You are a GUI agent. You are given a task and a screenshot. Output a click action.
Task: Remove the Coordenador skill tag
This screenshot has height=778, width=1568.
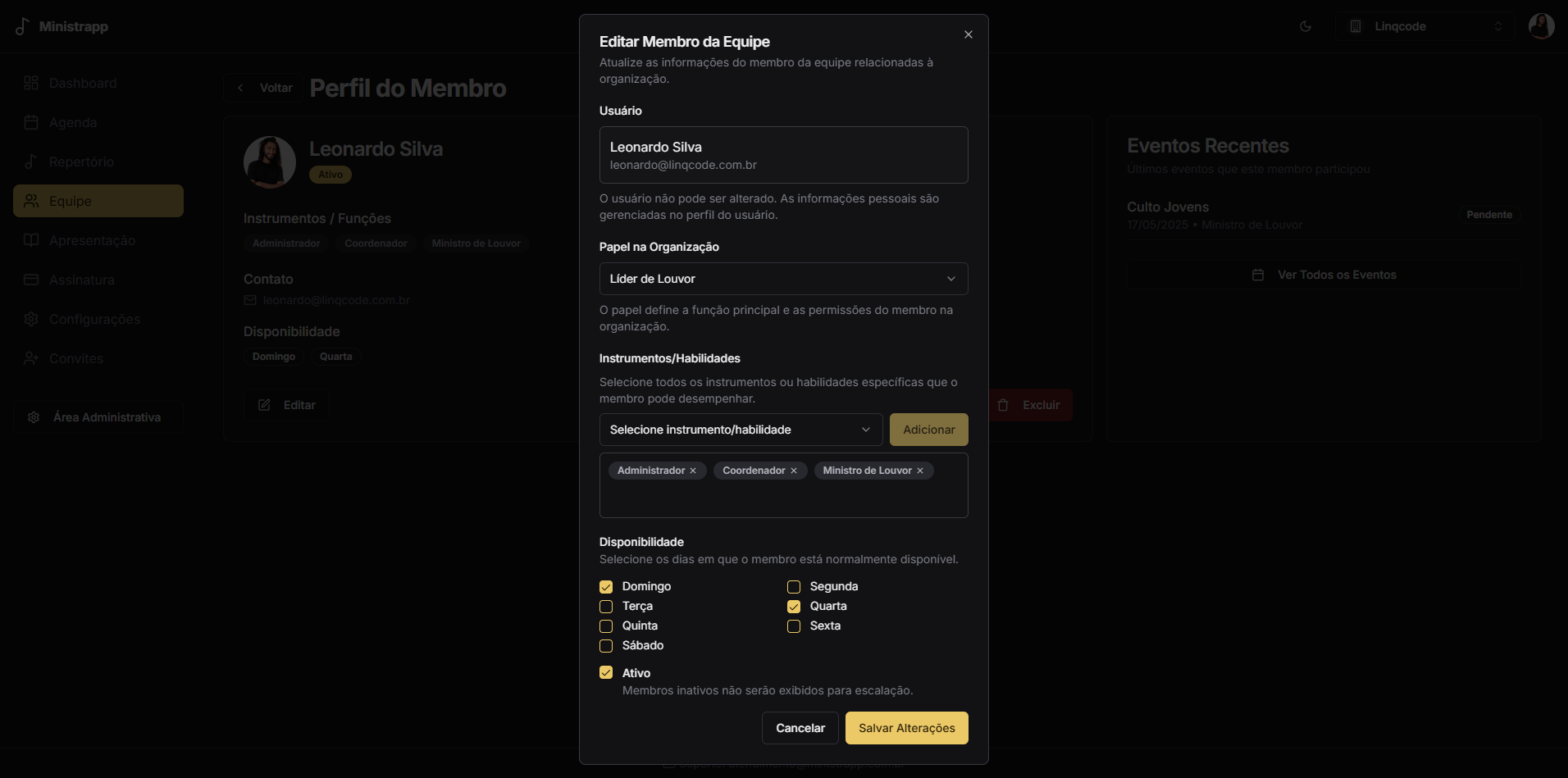794,471
